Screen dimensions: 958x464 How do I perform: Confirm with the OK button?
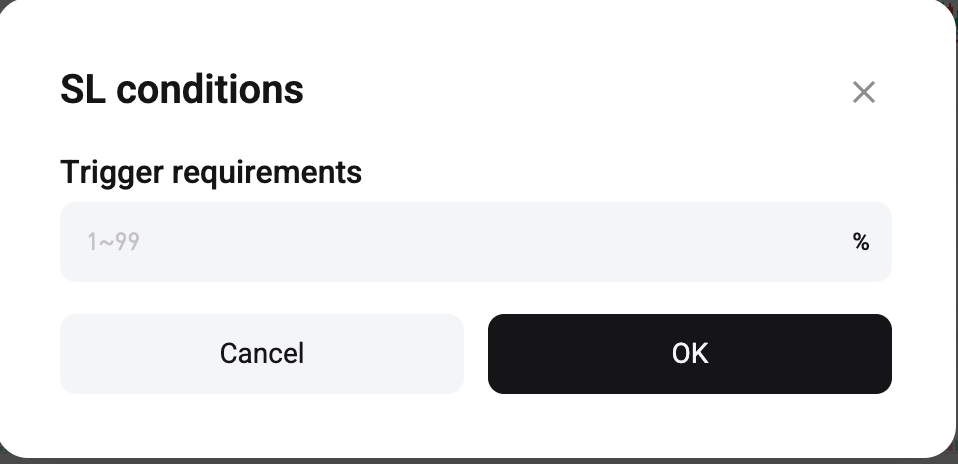(x=690, y=354)
